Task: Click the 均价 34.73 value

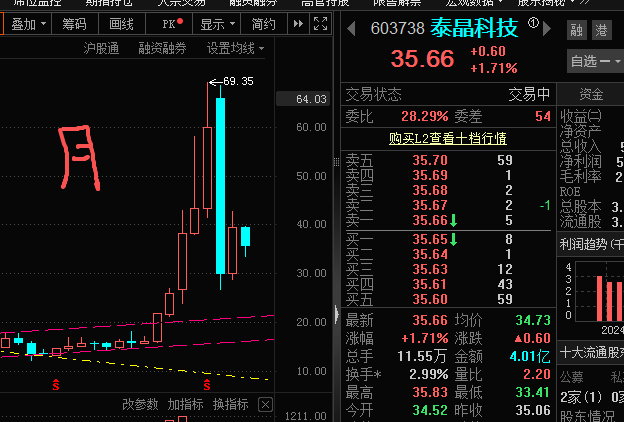Action: [x=533, y=320]
